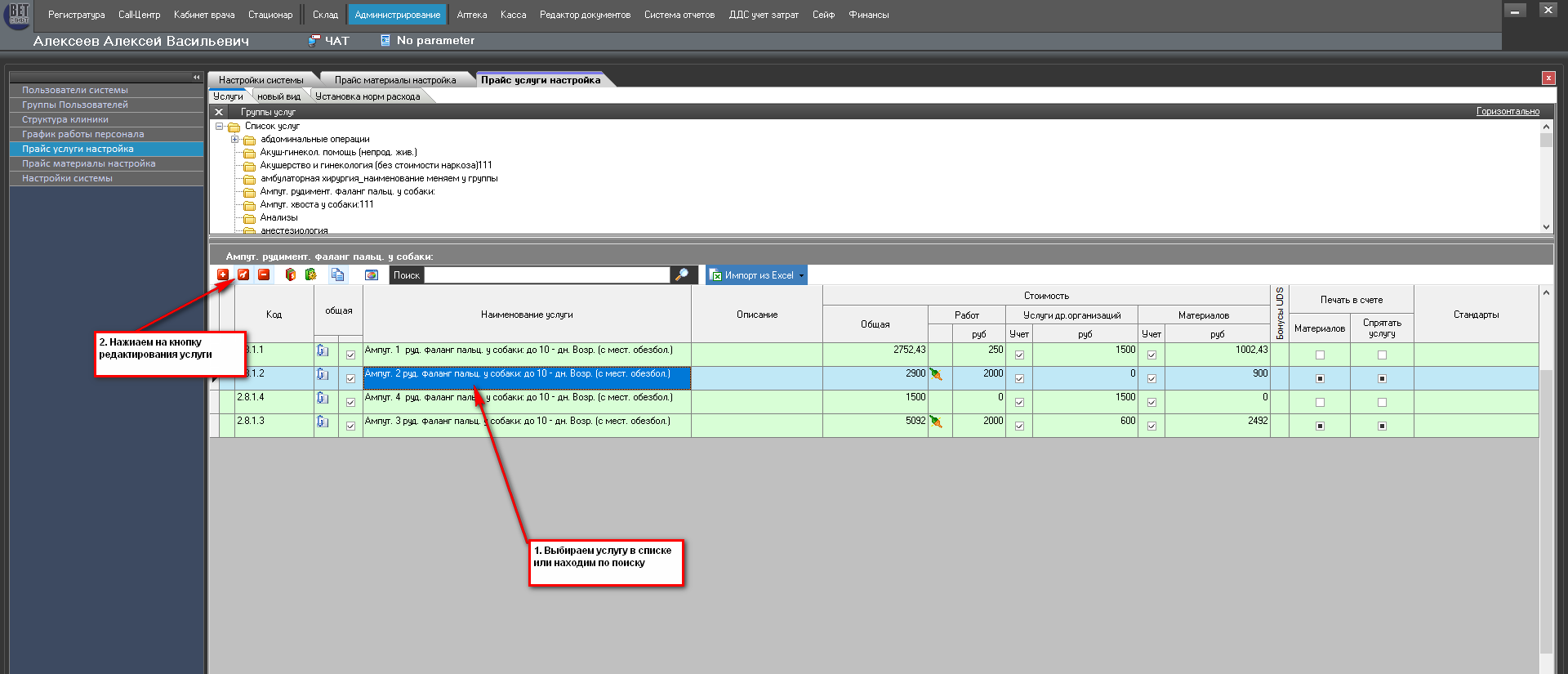The height and width of the screenshot is (674, 1568).
Task: Toggle 'Спрятать услугу' checkbox in first row
Action: 1382,355
